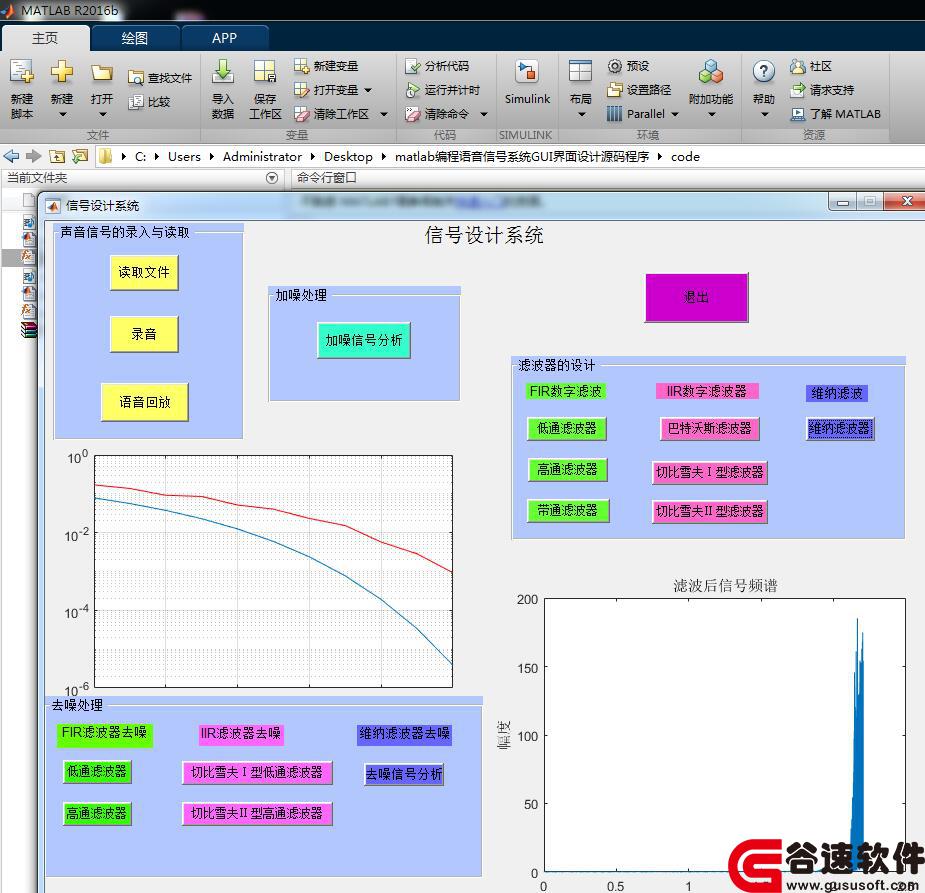Click the Browse for Folder icon
The width and height of the screenshot is (925, 893).
(80, 156)
